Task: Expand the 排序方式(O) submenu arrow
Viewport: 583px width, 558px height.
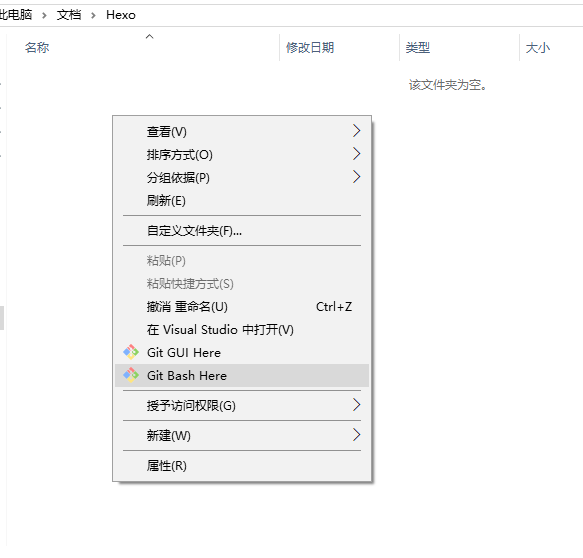Action: (x=356, y=154)
